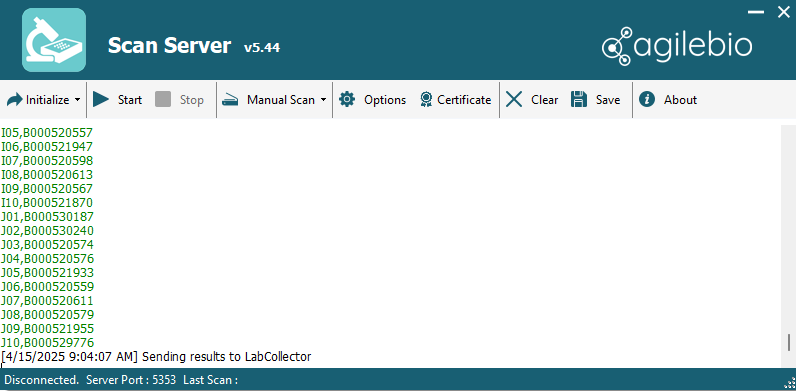
Task: Click the Sending results to LabCollector line
Action: tap(156, 357)
